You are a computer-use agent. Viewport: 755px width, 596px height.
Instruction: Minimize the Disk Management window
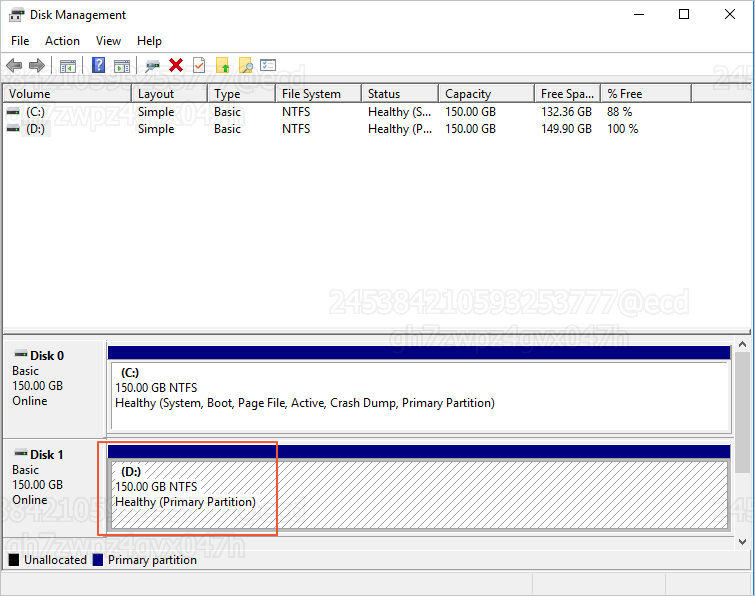pos(639,14)
